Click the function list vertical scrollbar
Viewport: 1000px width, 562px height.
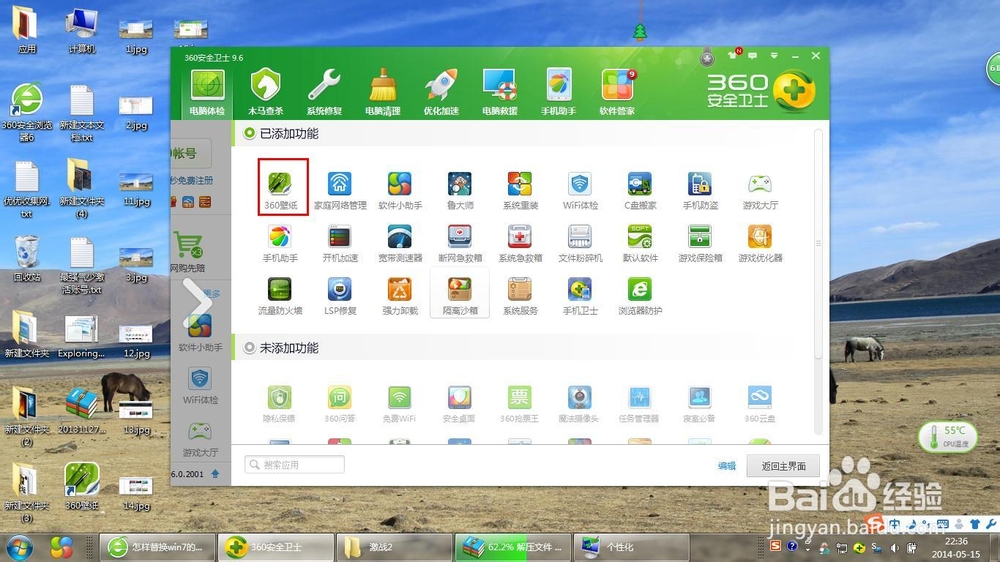(818, 243)
